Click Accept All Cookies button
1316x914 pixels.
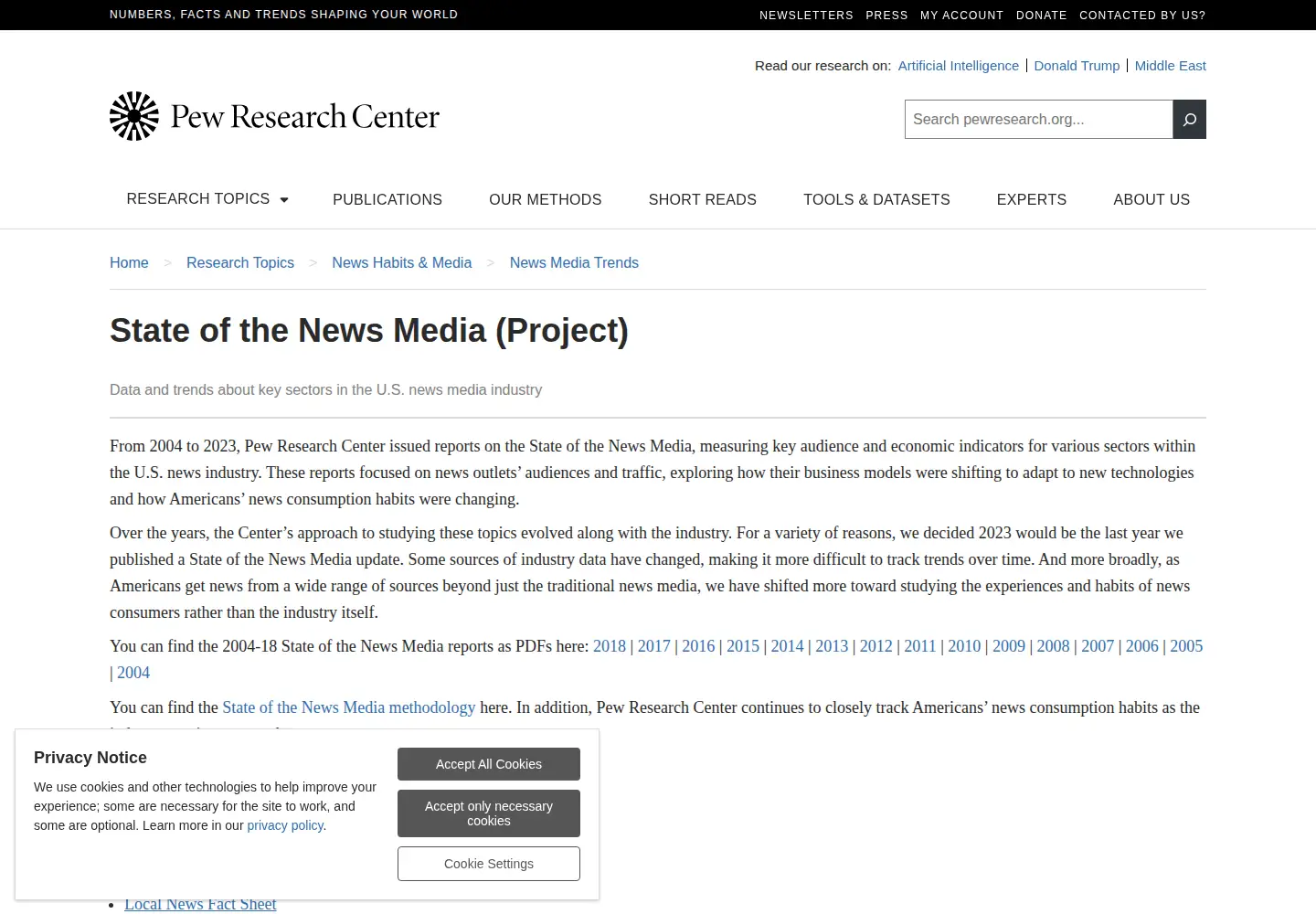click(x=489, y=764)
